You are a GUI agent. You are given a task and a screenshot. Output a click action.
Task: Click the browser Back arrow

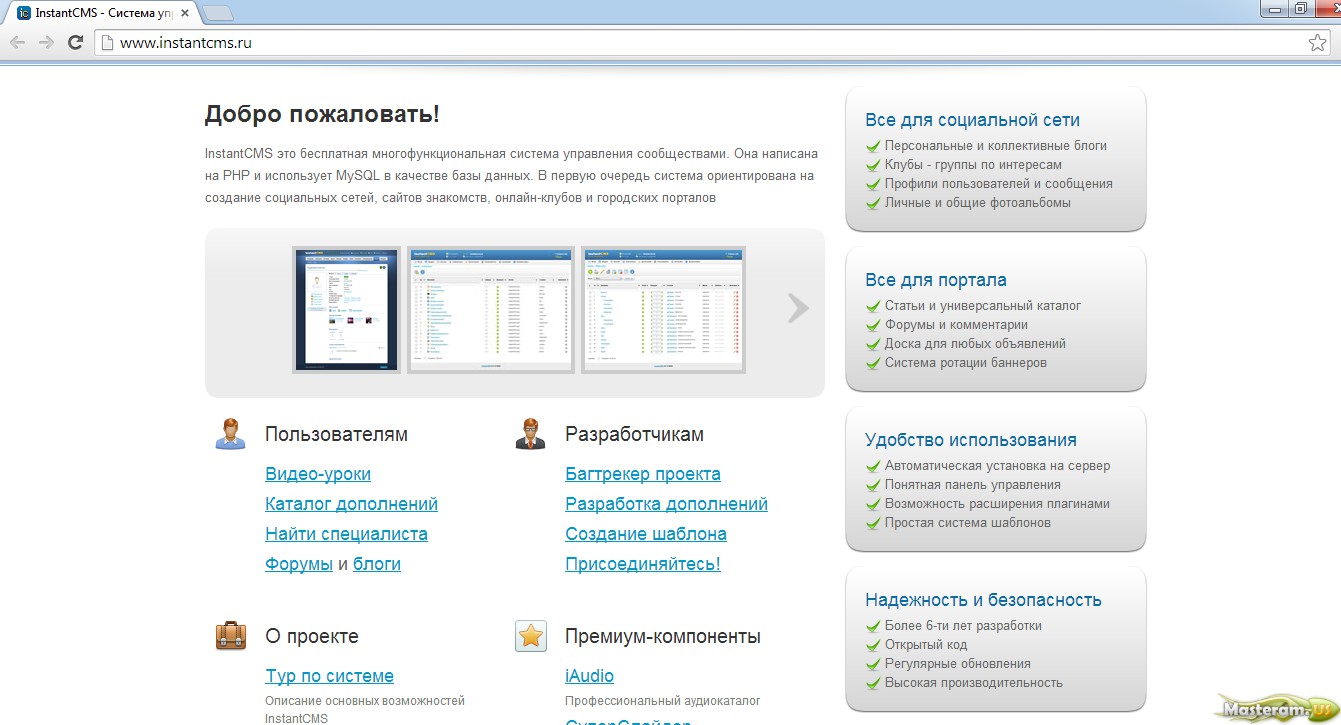(18, 42)
